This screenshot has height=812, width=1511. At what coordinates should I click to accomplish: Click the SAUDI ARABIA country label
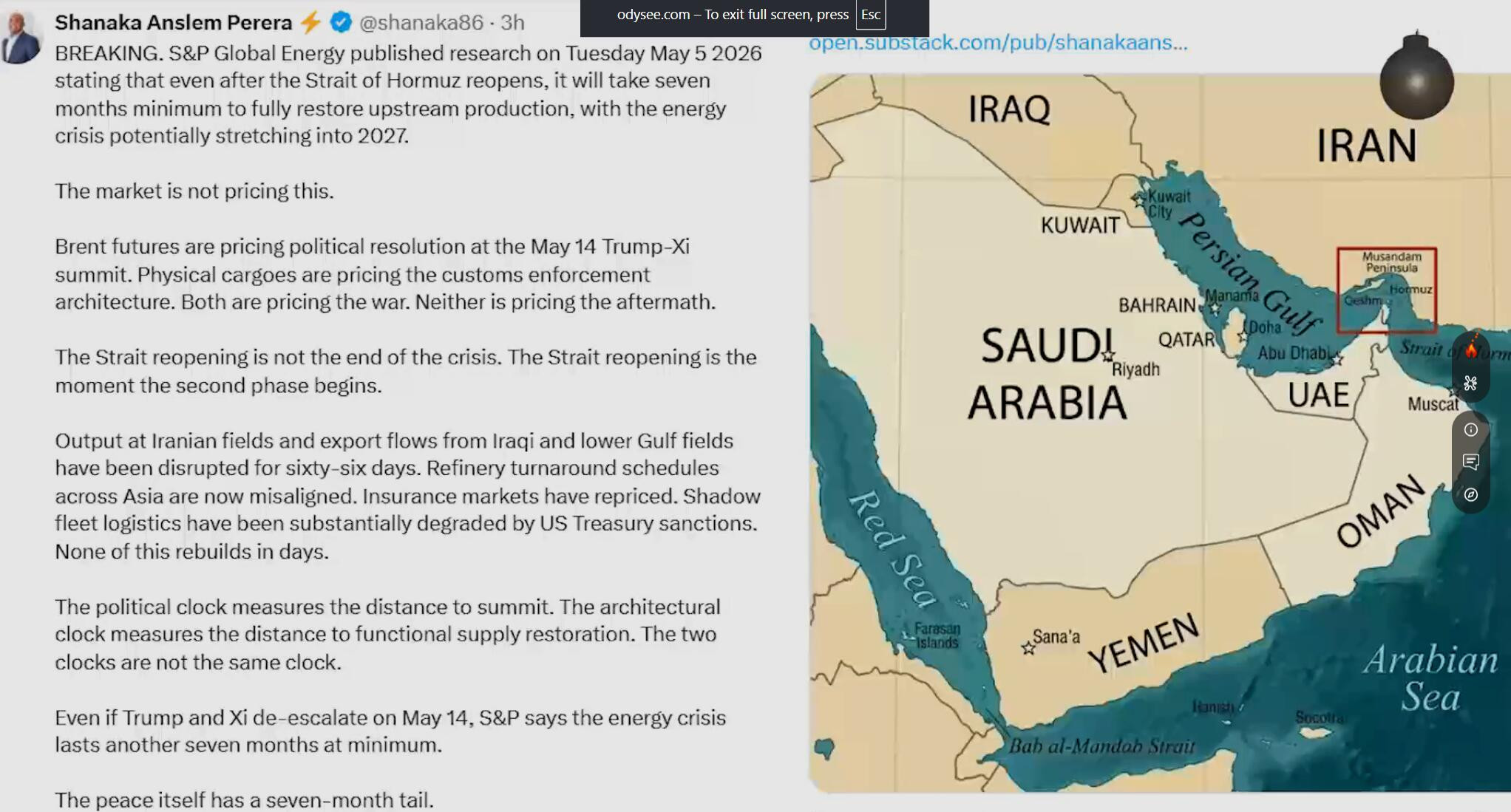1047,374
